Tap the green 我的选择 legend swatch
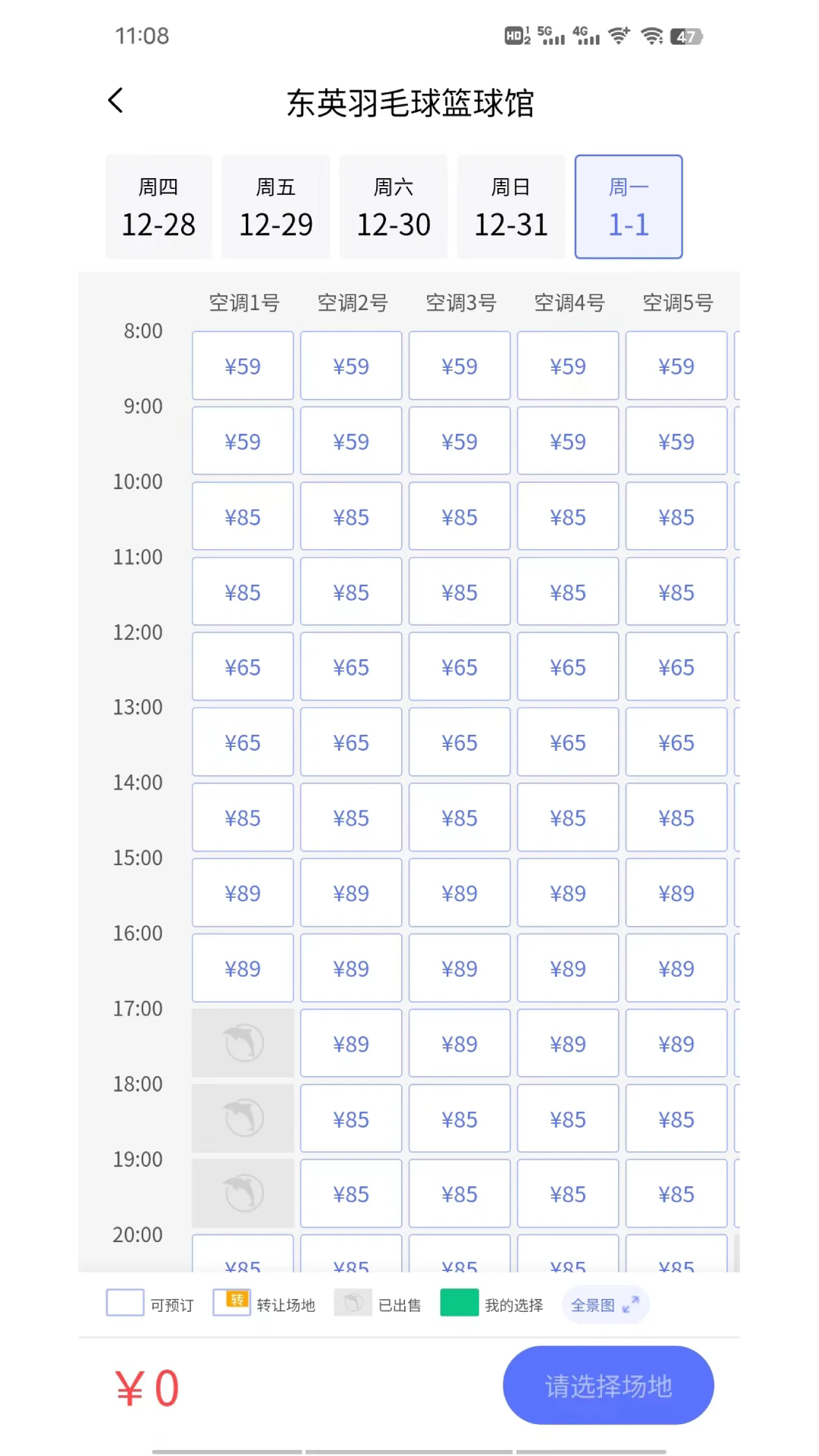The image size is (819, 1456). click(x=459, y=1303)
